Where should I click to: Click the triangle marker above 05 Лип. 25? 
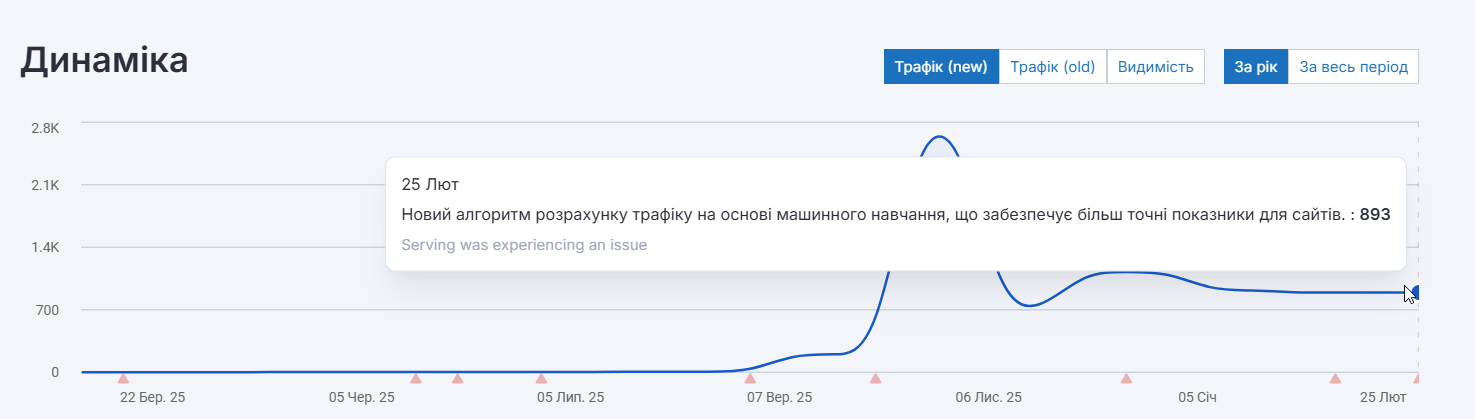[x=541, y=378]
